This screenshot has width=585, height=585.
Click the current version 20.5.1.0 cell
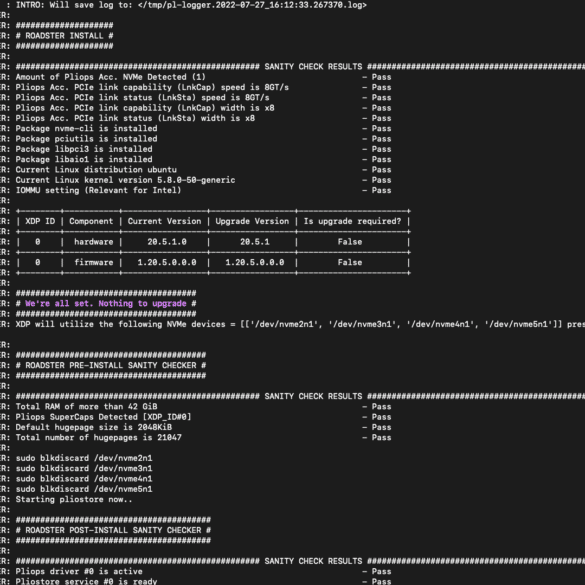(167, 242)
